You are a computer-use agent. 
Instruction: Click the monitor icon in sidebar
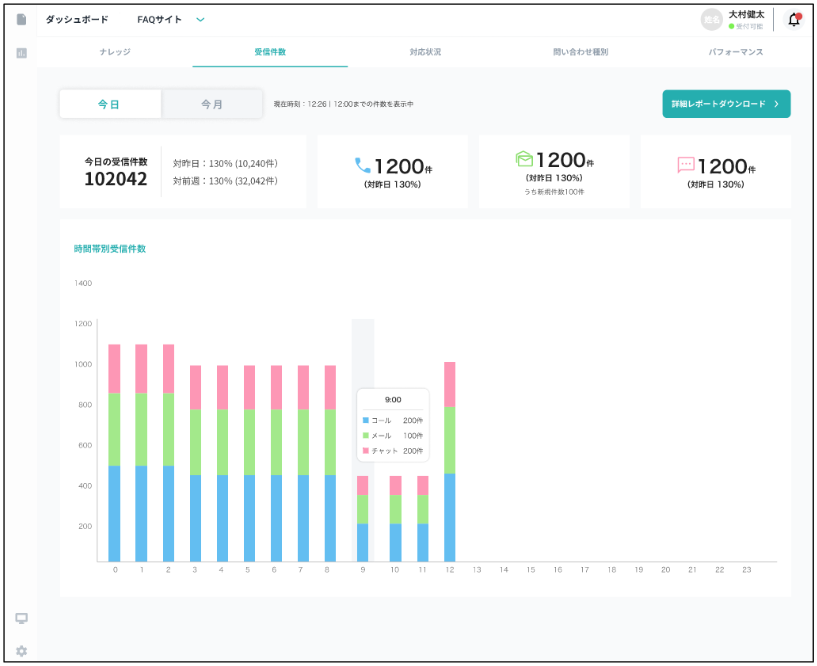[21, 618]
